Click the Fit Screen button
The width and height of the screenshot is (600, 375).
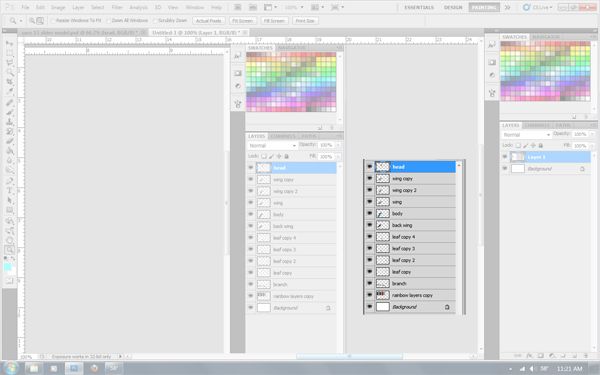click(x=243, y=21)
